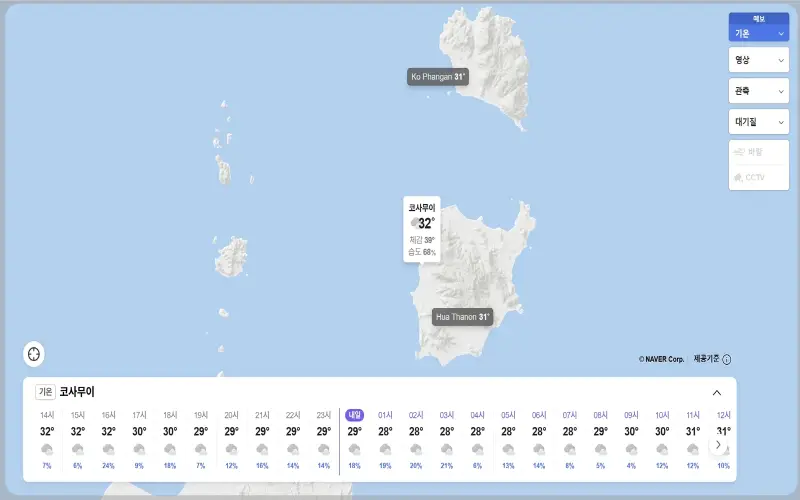Click the 20시 weather cloud icon
Screen dimensions: 800x500
(x=231, y=449)
